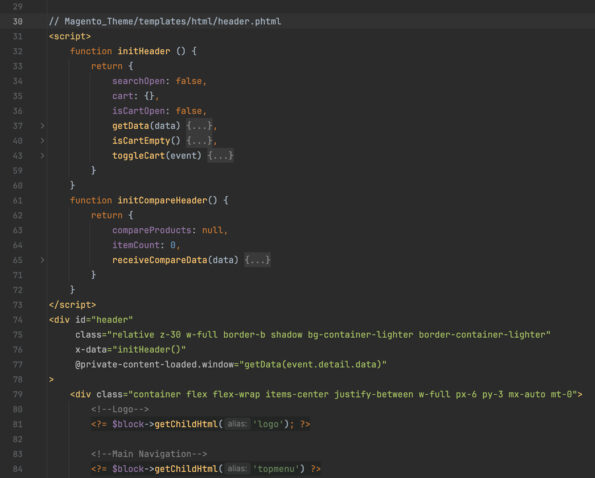Place cursor on initCompareHeader function name

pyautogui.click(x=162, y=200)
